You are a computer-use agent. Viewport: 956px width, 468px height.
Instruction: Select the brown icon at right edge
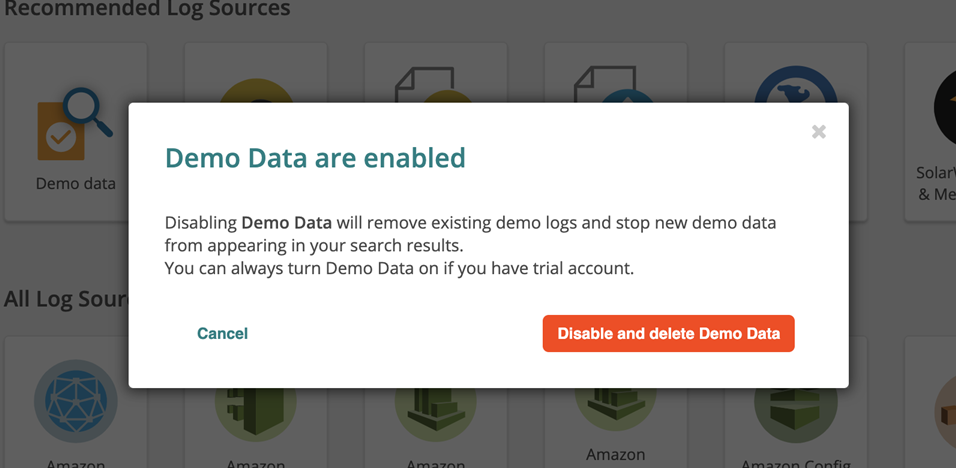(945, 412)
